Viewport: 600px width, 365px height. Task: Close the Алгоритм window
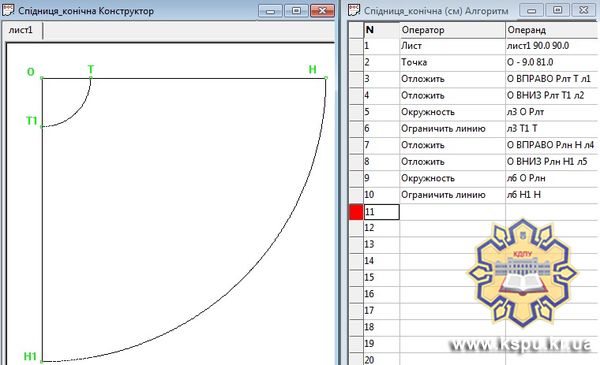pos(584,10)
